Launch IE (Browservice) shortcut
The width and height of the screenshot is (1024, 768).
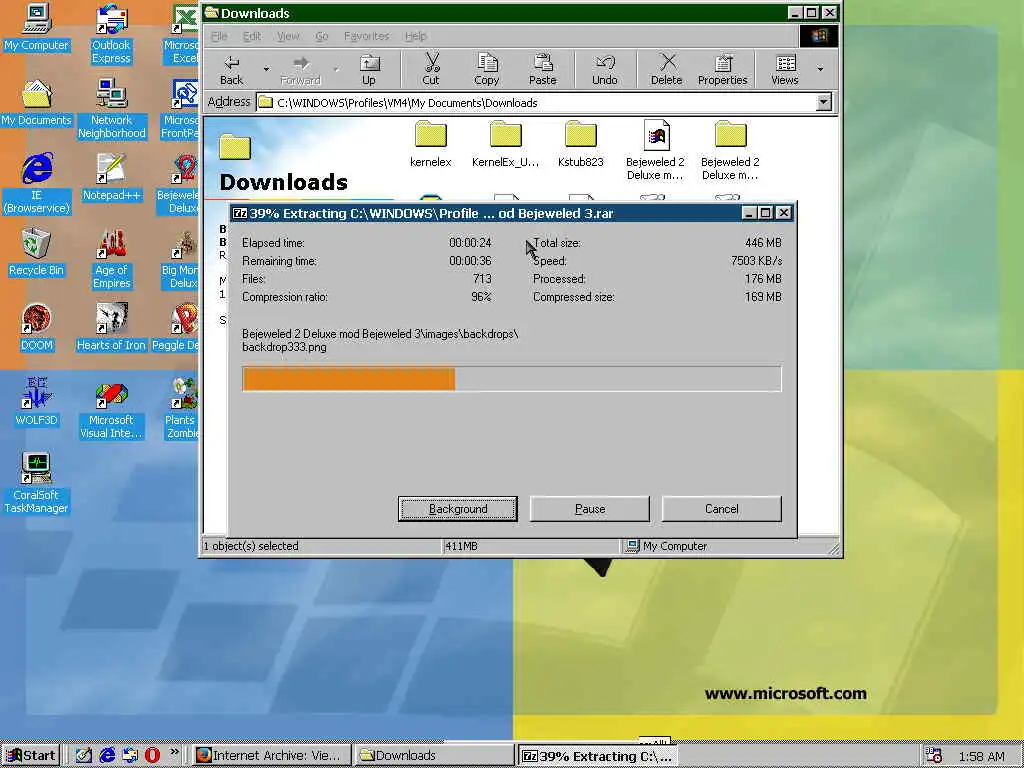click(37, 184)
